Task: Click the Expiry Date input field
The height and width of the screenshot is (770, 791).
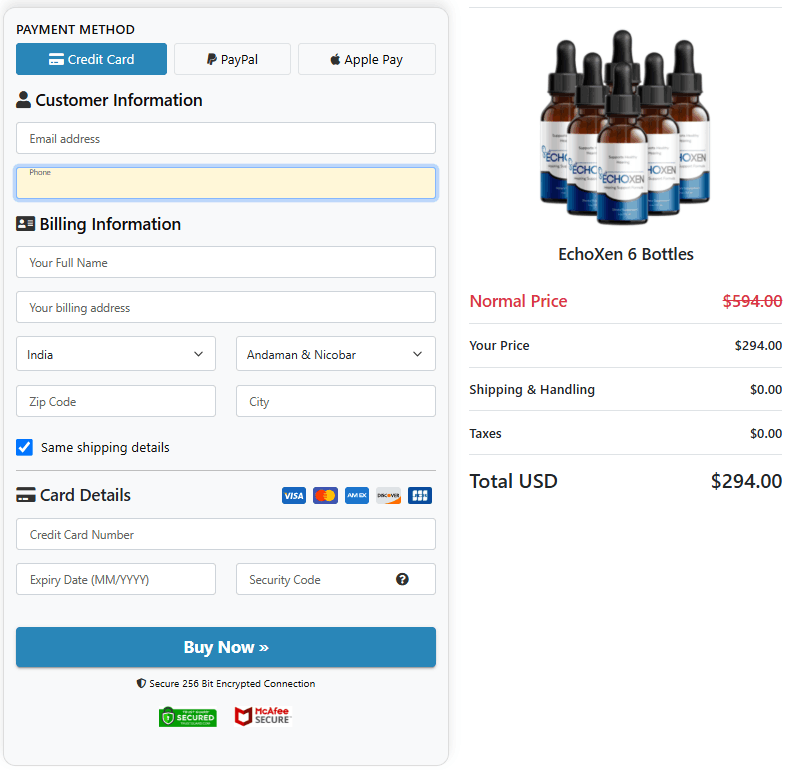Action: pyautogui.click(x=116, y=579)
